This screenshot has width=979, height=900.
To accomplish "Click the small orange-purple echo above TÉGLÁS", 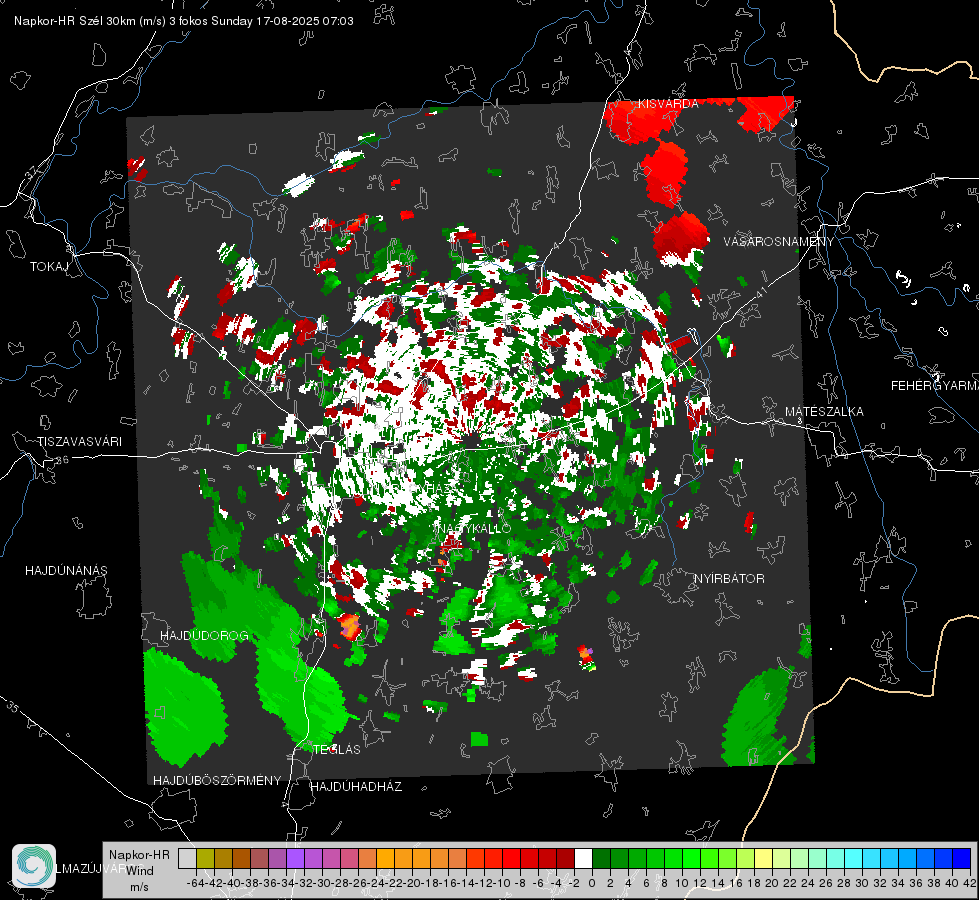I will [350, 626].
